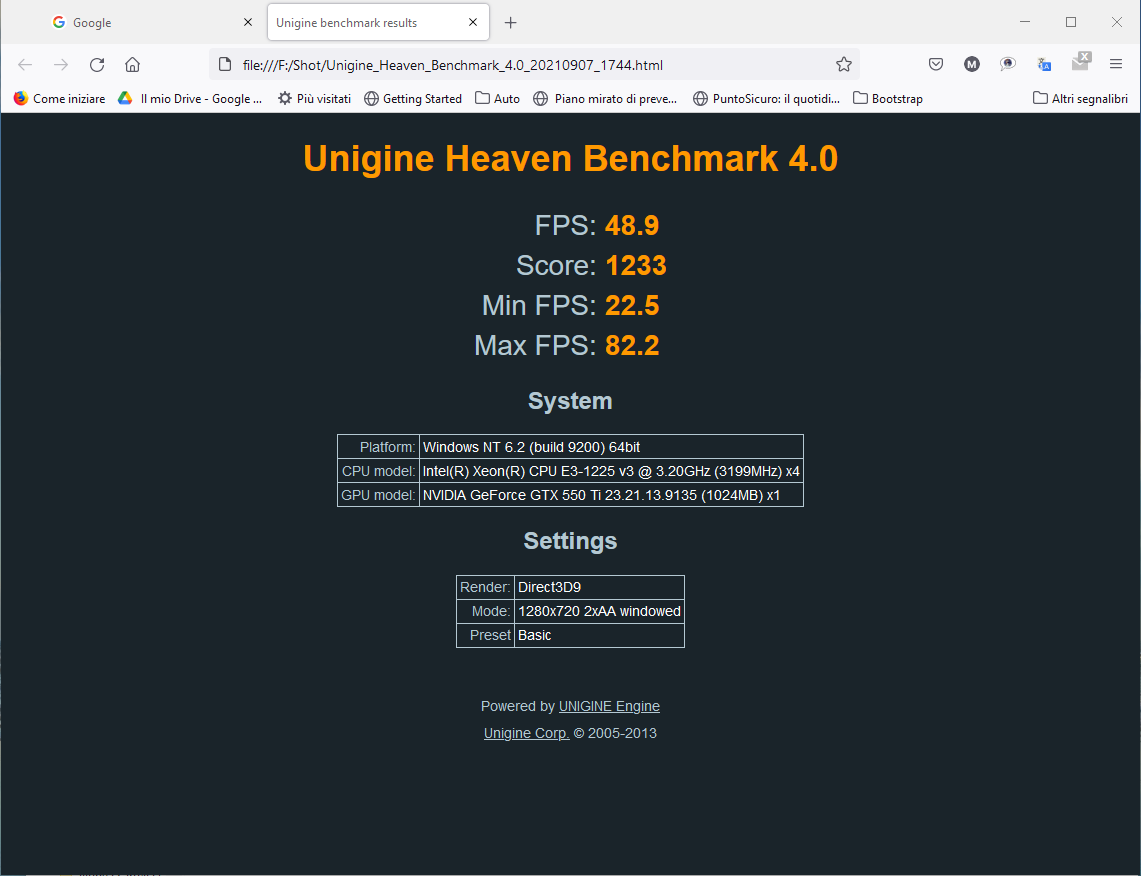Maximize the Firefox window
This screenshot has height=876, width=1141.
click(1070, 22)
